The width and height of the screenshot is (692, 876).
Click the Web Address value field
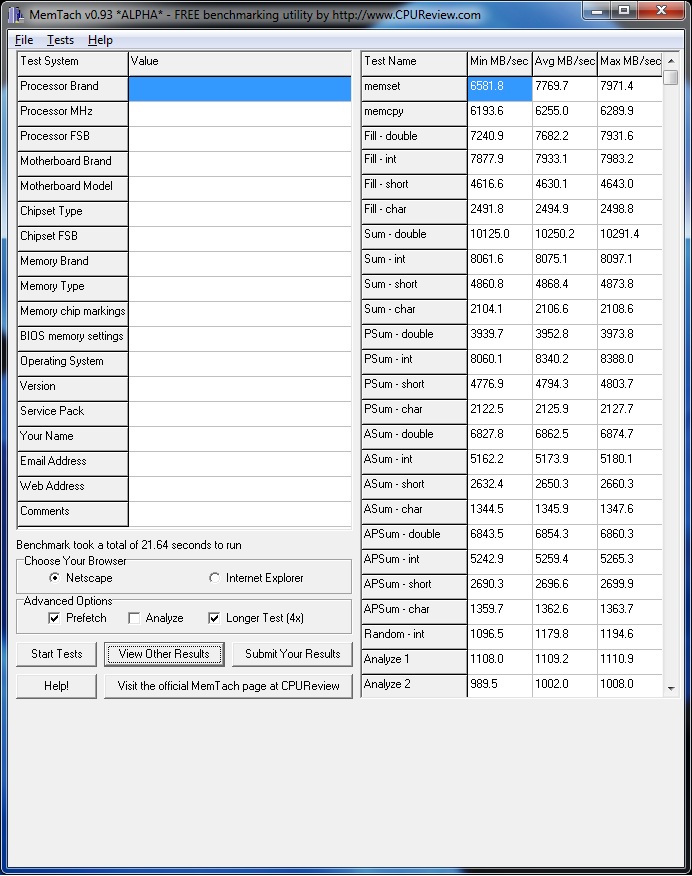coord(240,489)
